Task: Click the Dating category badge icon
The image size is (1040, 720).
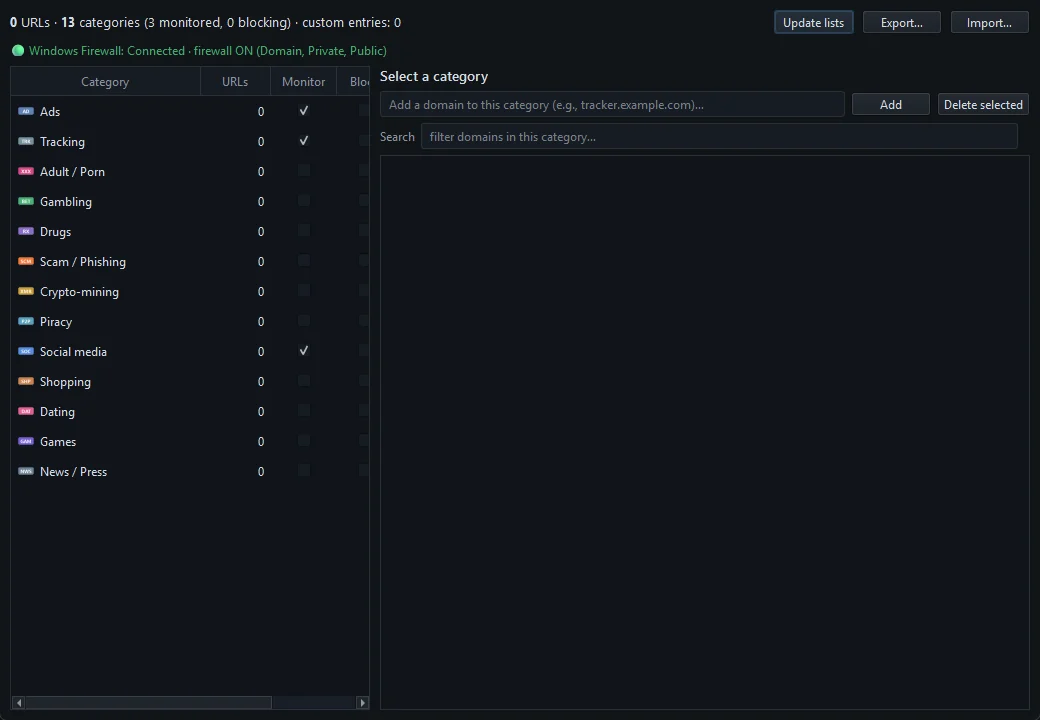Action: pyautogui.click(x=26, y=411)
